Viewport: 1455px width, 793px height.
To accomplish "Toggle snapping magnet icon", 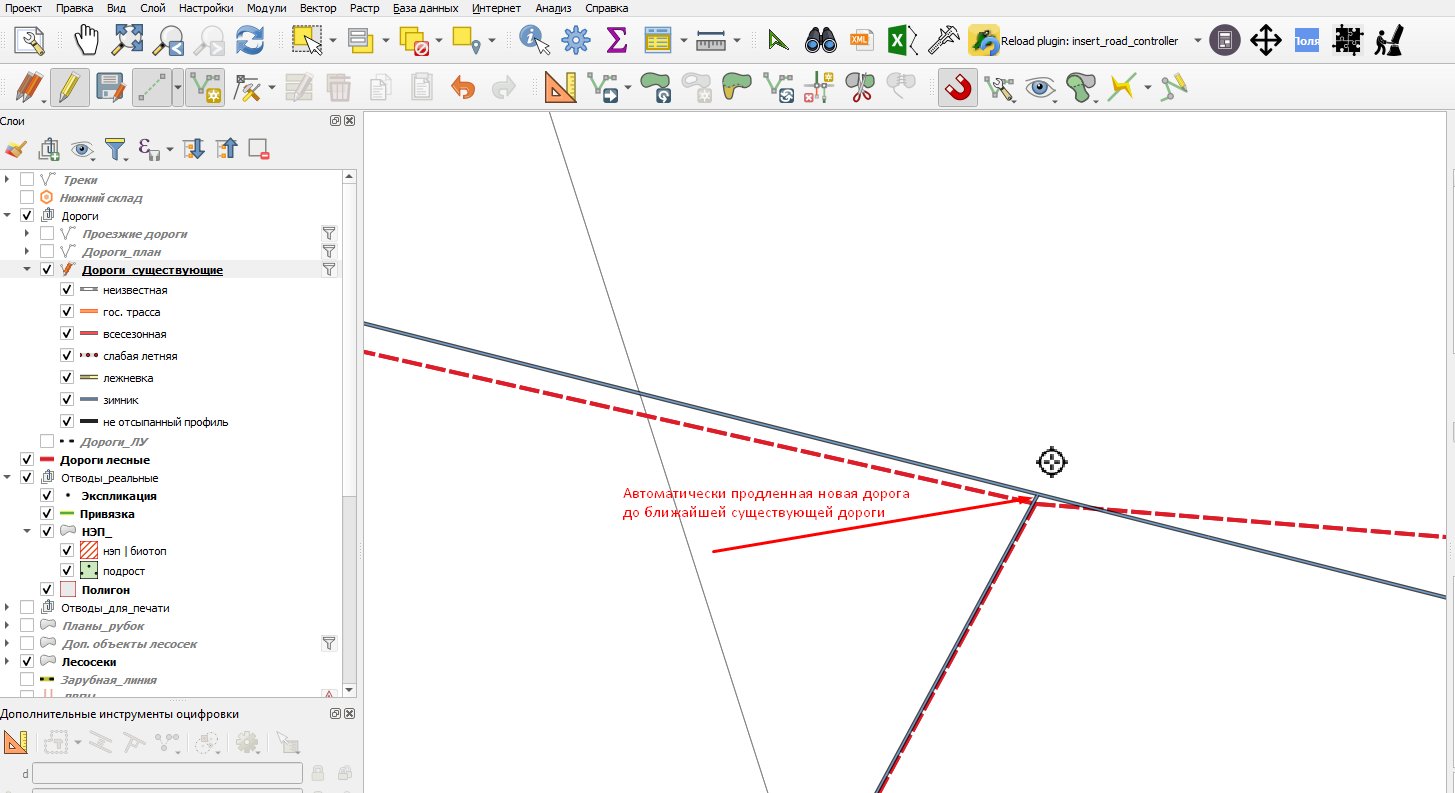I will click(x=958, y=88).
